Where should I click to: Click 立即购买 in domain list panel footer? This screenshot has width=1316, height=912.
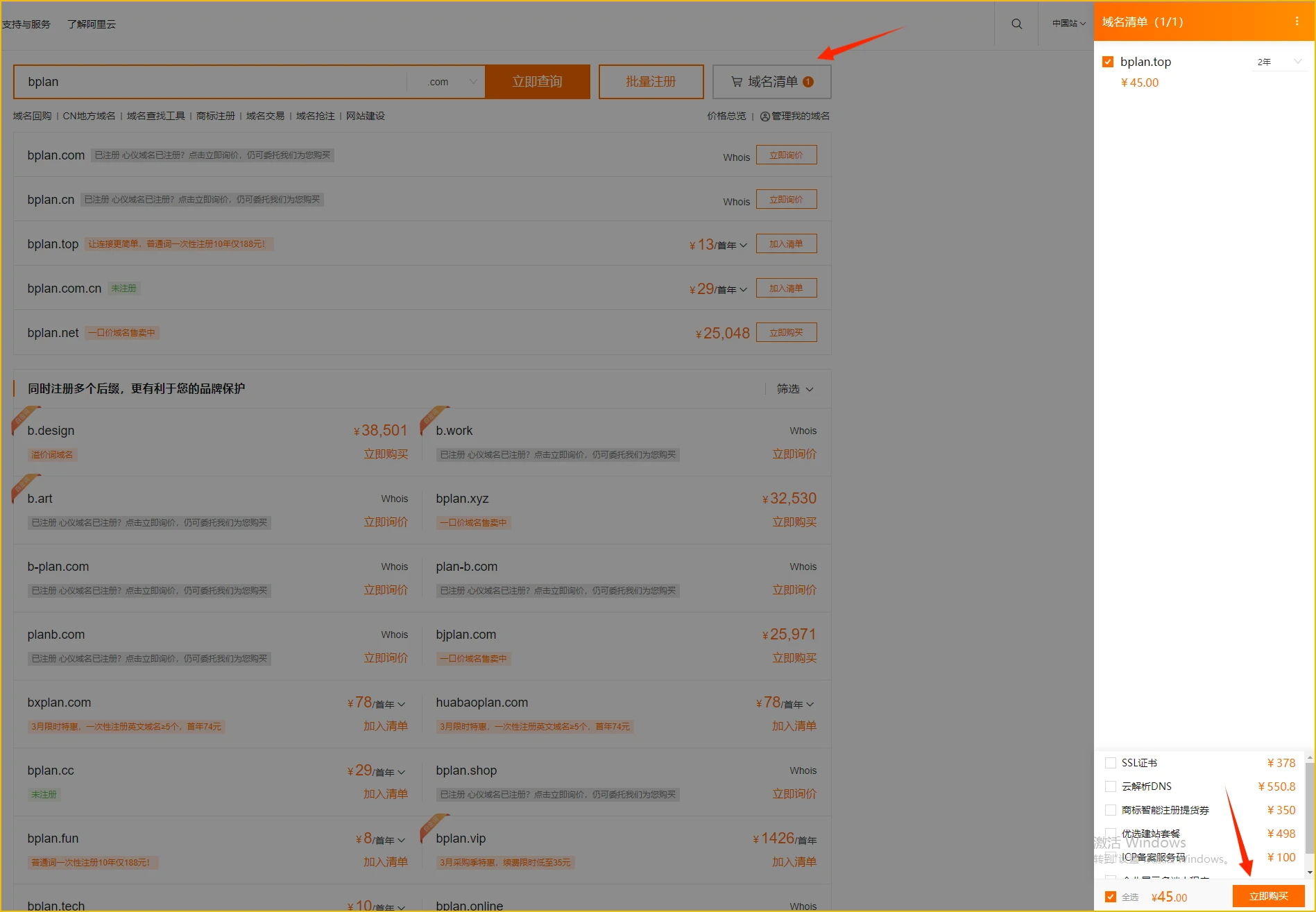pyautogui.click(x=1268, y=896)
